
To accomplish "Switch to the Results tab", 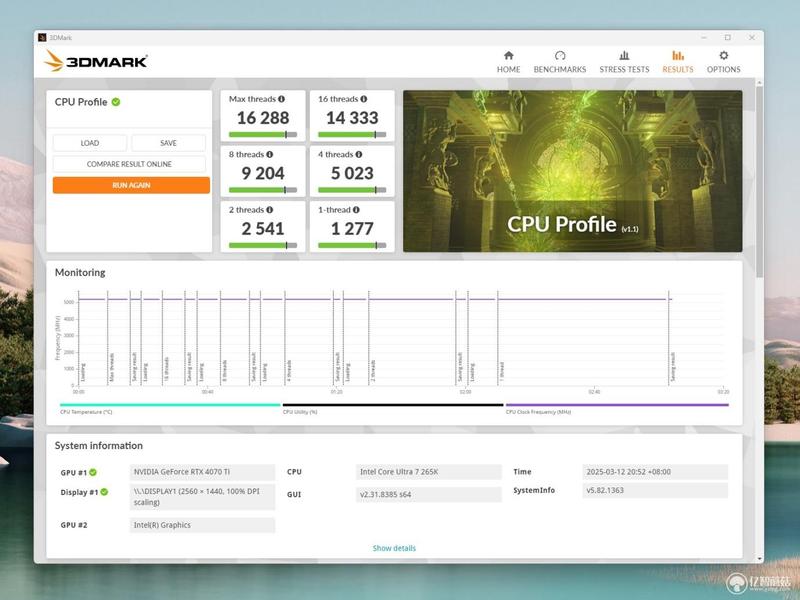I will [x=678, y=62].
